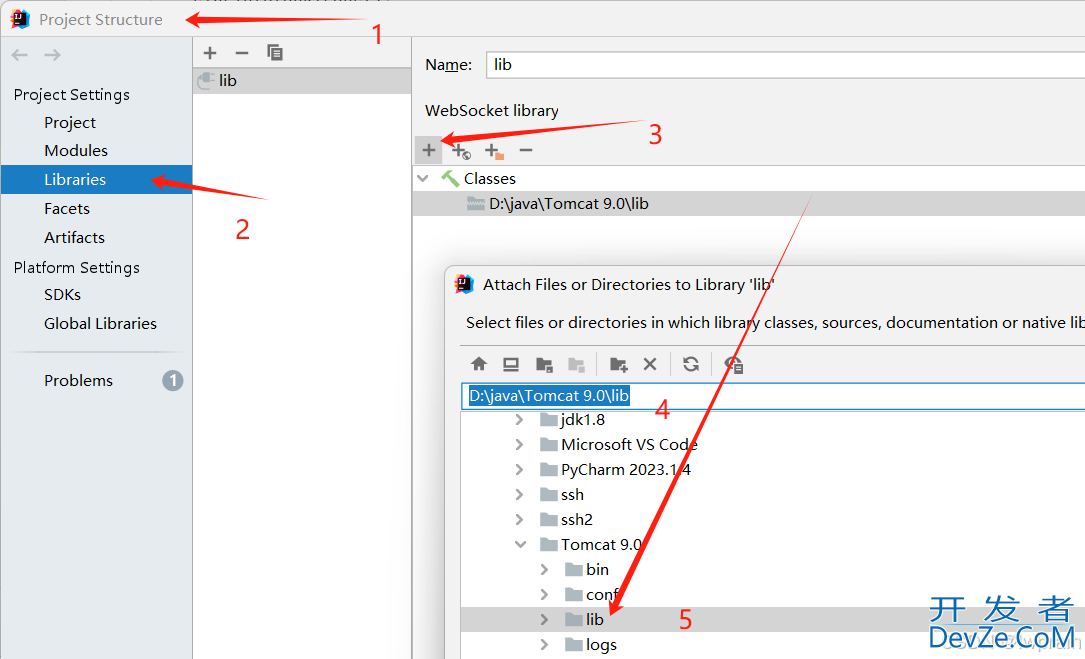
Task: Create new folder icon in dialog
Action: (618, 364)
